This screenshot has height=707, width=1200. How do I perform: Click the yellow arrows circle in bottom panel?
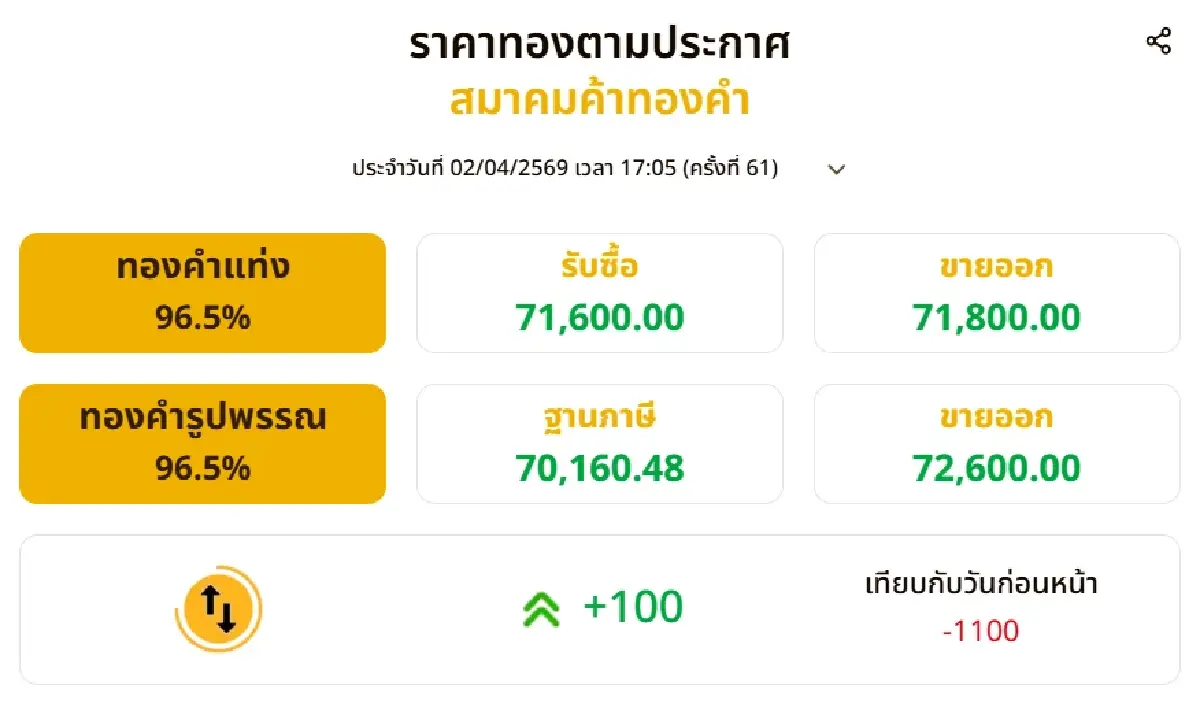[x=222, y=606]
